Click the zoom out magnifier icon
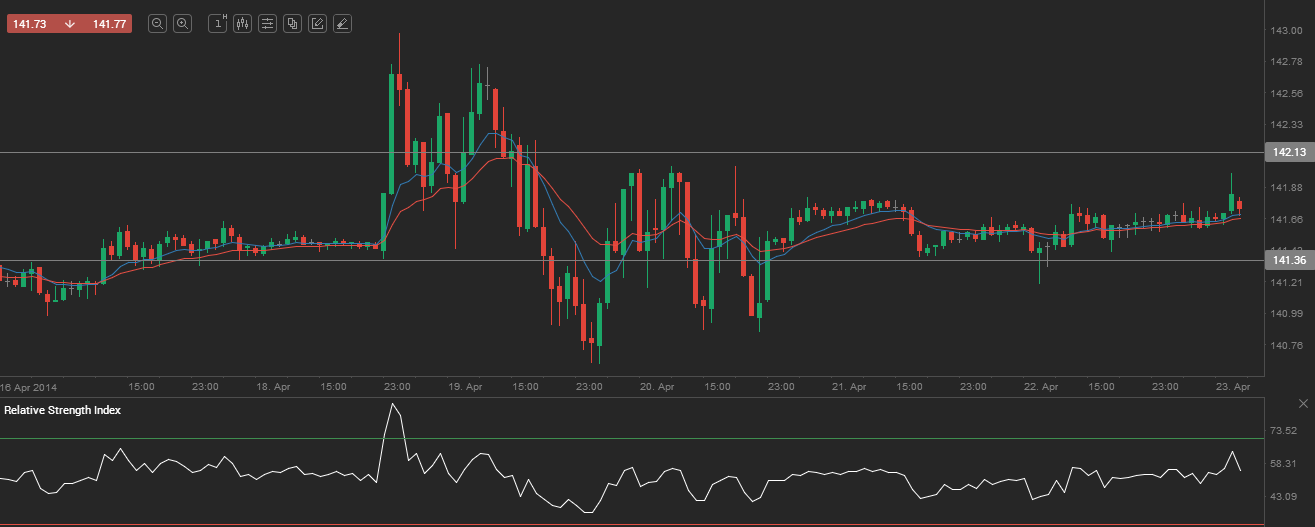The image size is (1315, 527). 157,24
